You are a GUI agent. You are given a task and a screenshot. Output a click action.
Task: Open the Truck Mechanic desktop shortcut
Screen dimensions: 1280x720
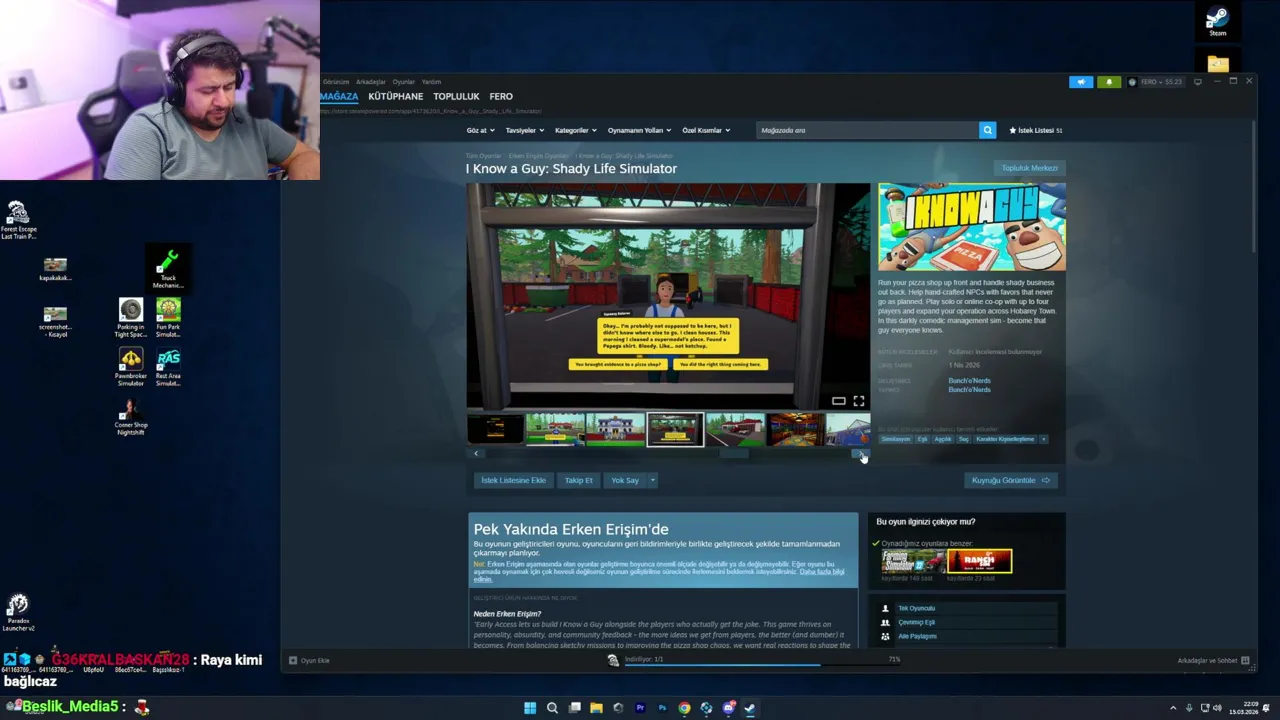click(x=168, y=270)
